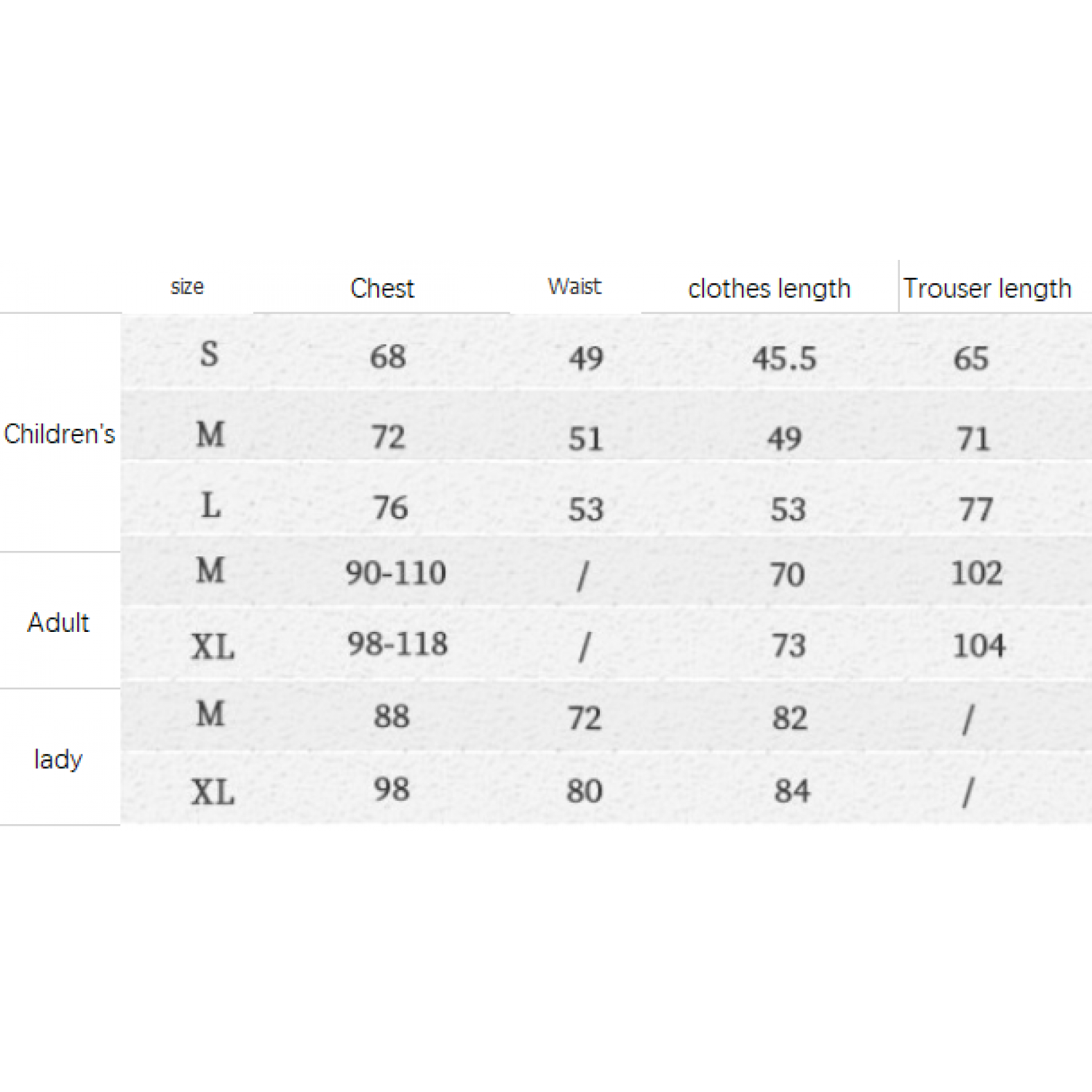Click the size column header
This screenshot has width=1092, height=1092.
click(187, 286)
